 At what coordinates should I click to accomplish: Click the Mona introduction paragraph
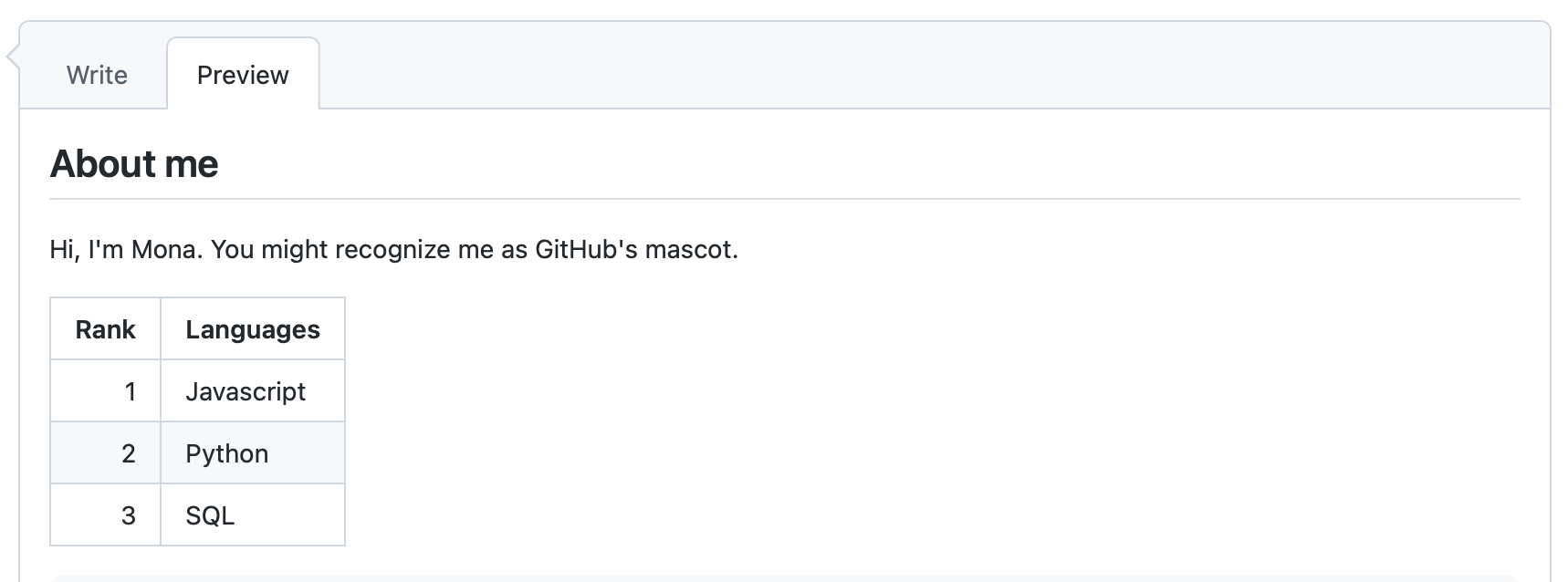(392, 248)
